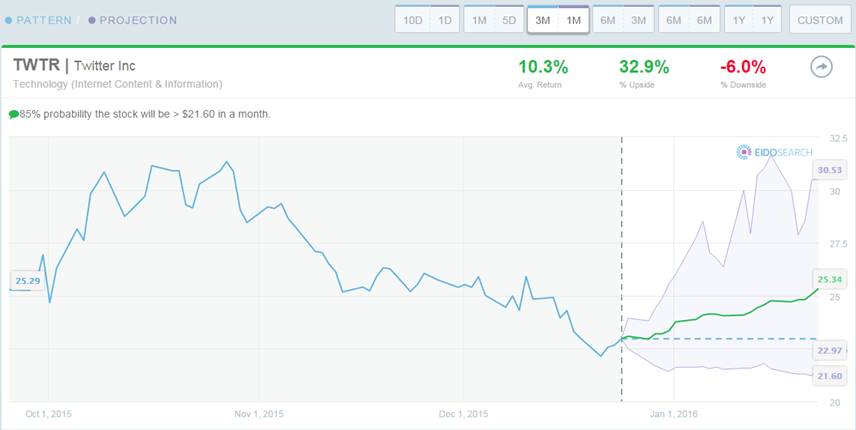Click the share arrow icon
Screen dimensions: 856x430
coord(821,68)
